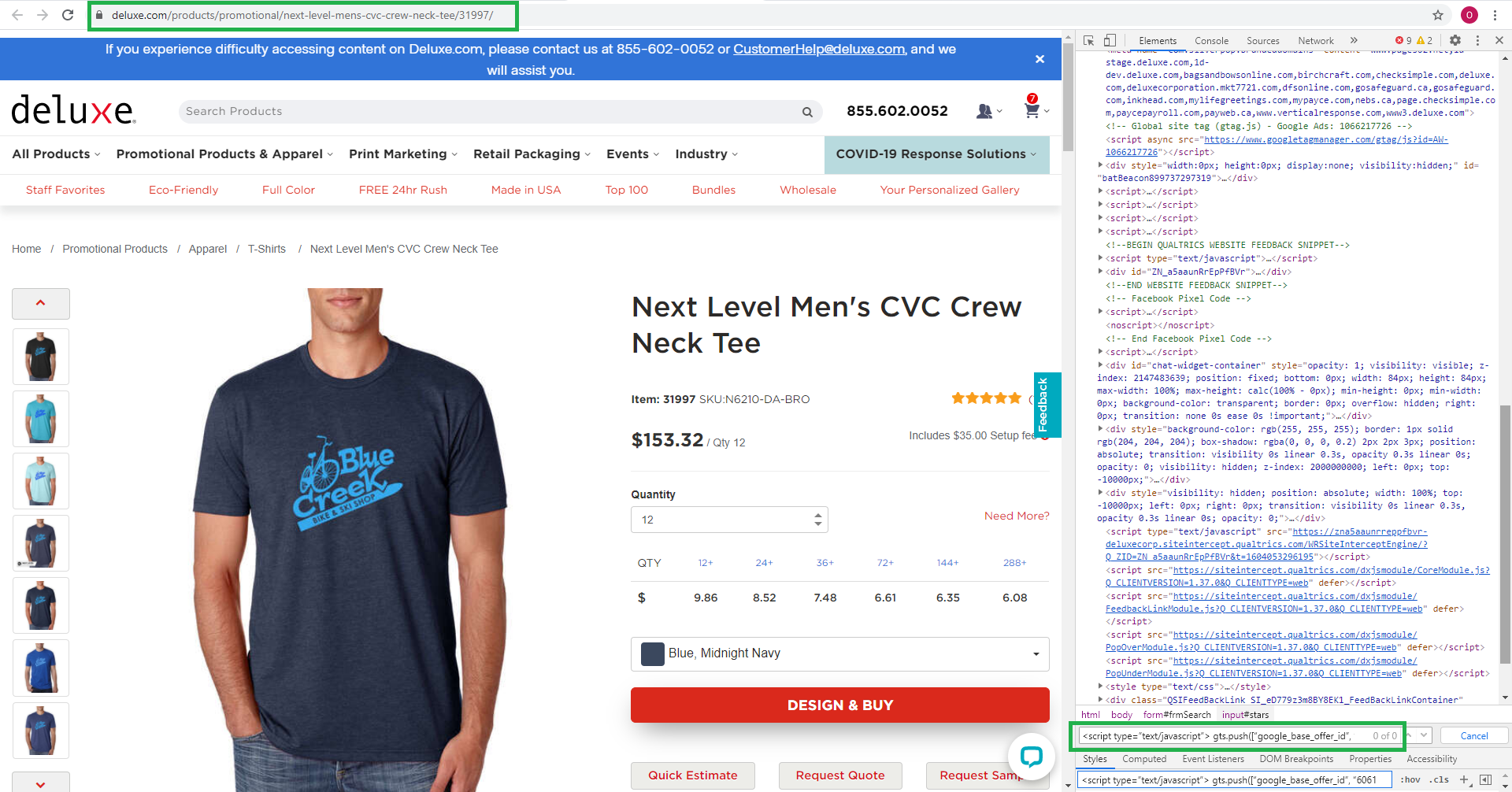Viewport: 1512px width, 792px height.
Task: Bookmark this page with the star icon
Action: [x=1438, y=15]
